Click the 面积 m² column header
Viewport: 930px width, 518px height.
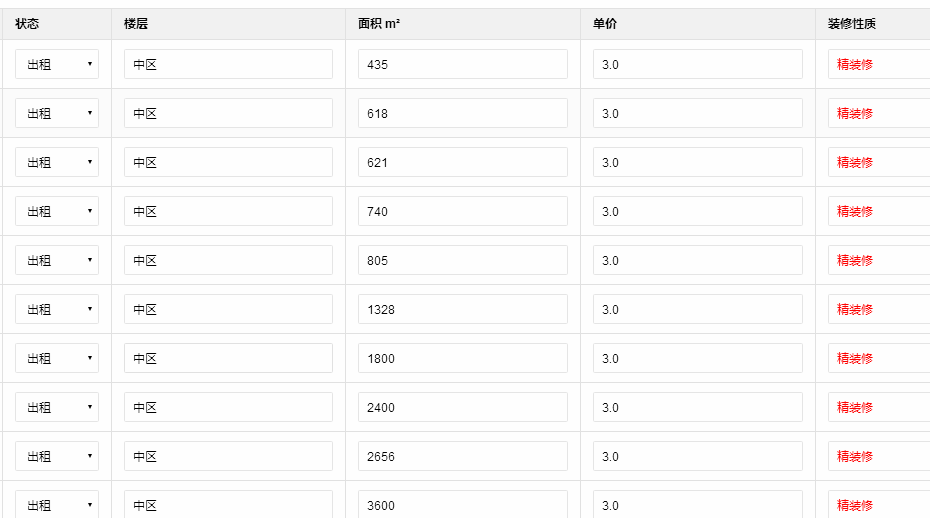pyautogui.click(x=379, y=24)
